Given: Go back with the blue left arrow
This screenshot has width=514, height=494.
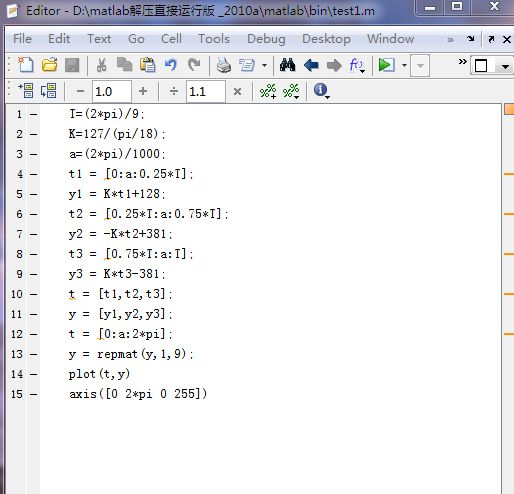Looking at the screenshot, I should pos(311,65).
